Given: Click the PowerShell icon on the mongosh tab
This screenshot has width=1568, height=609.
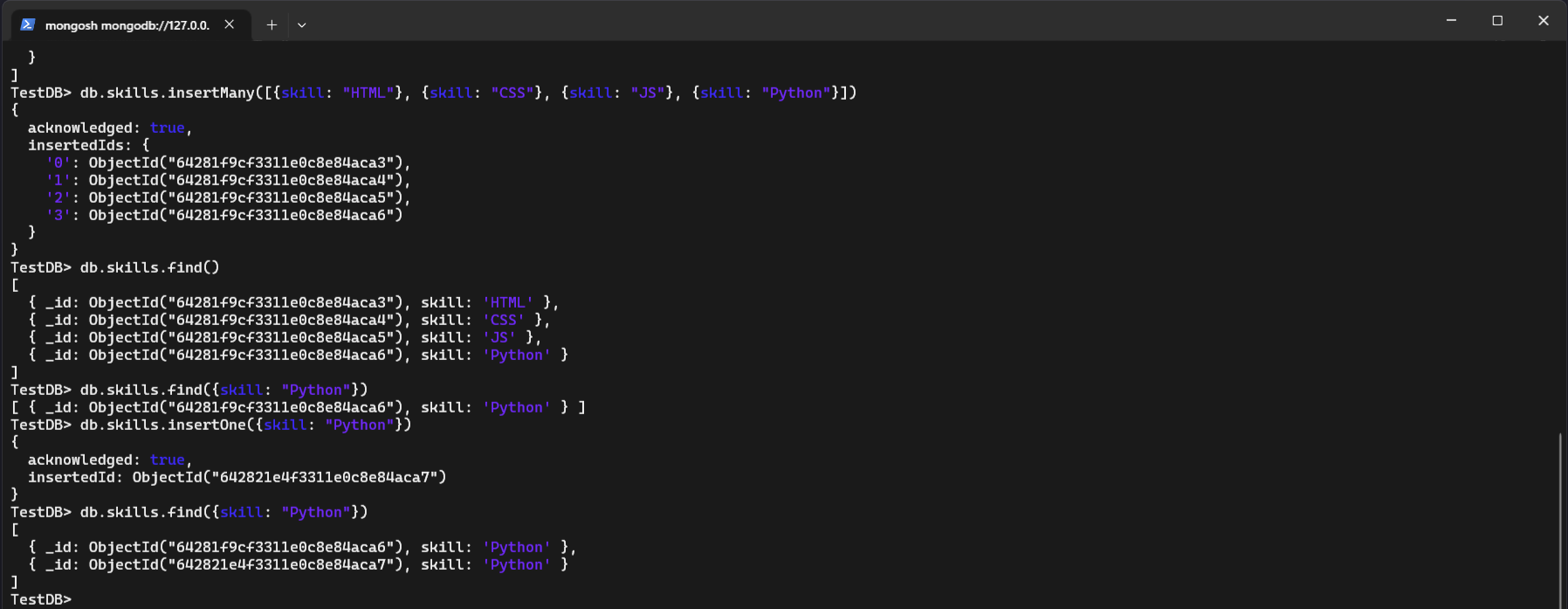Looking at the screenshot, I should pyautogui.click(x=27, y=24).
